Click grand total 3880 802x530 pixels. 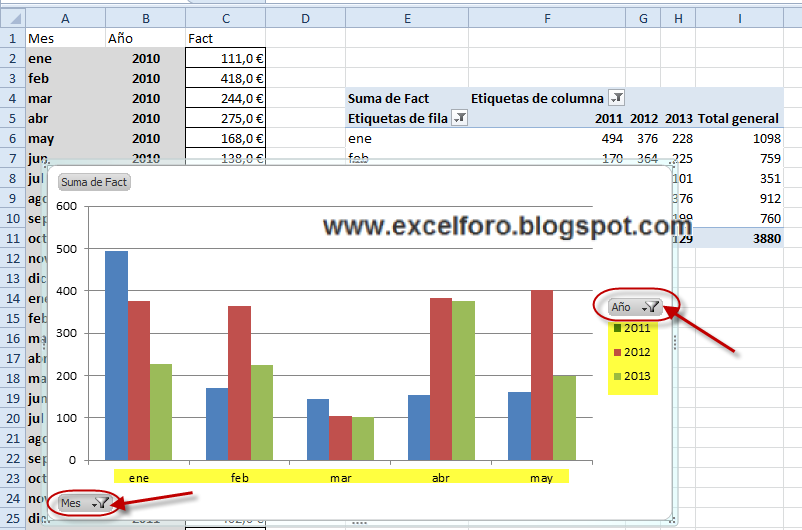coord(740,238)
